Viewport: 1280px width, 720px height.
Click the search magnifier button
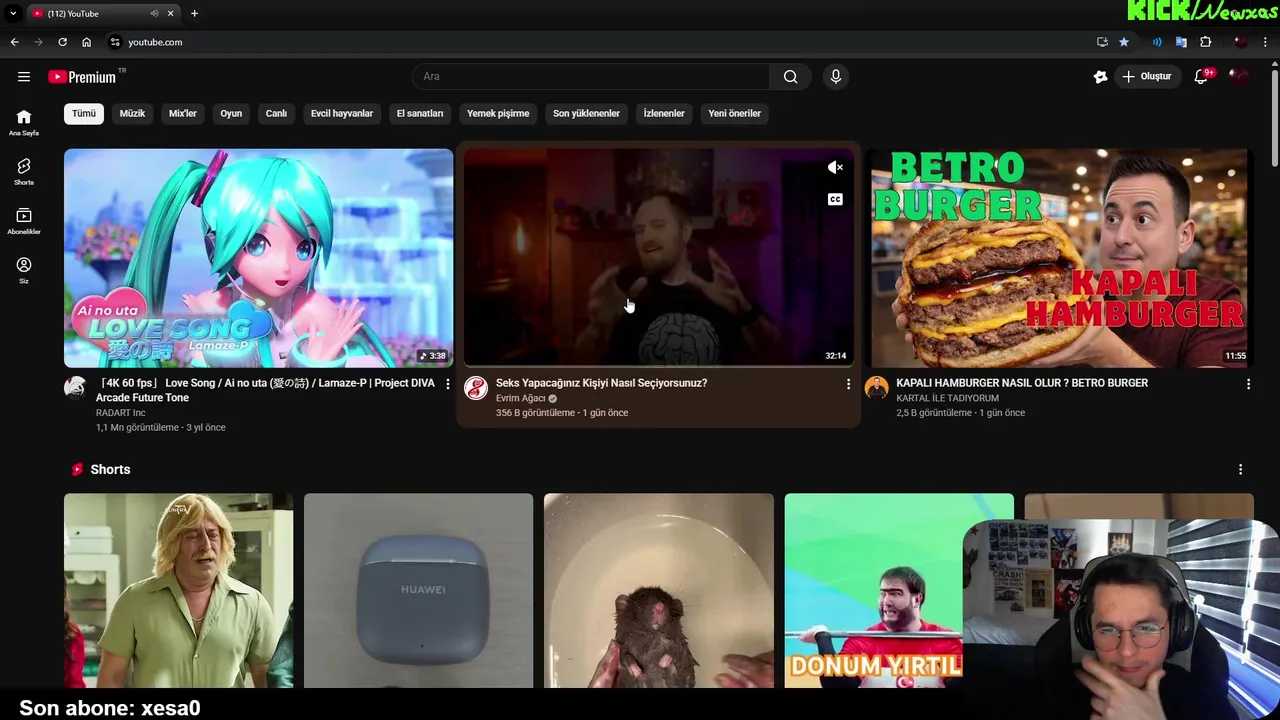click(x=790, y=77)
